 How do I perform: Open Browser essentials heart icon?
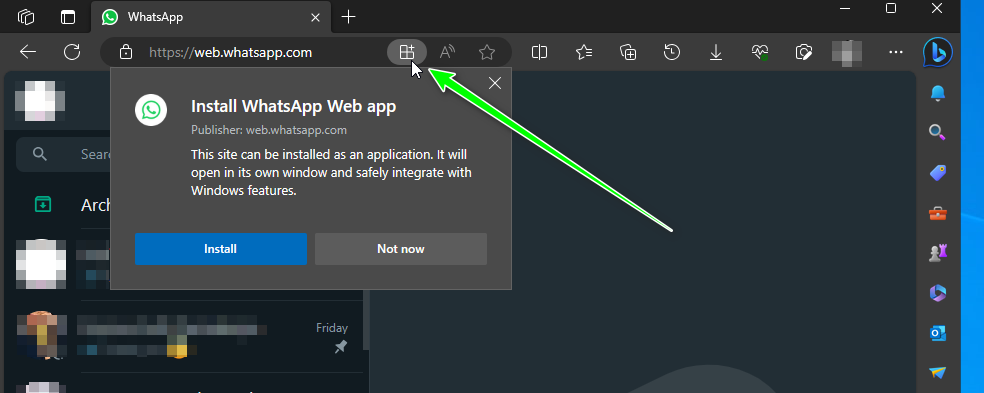pos(760,52)
